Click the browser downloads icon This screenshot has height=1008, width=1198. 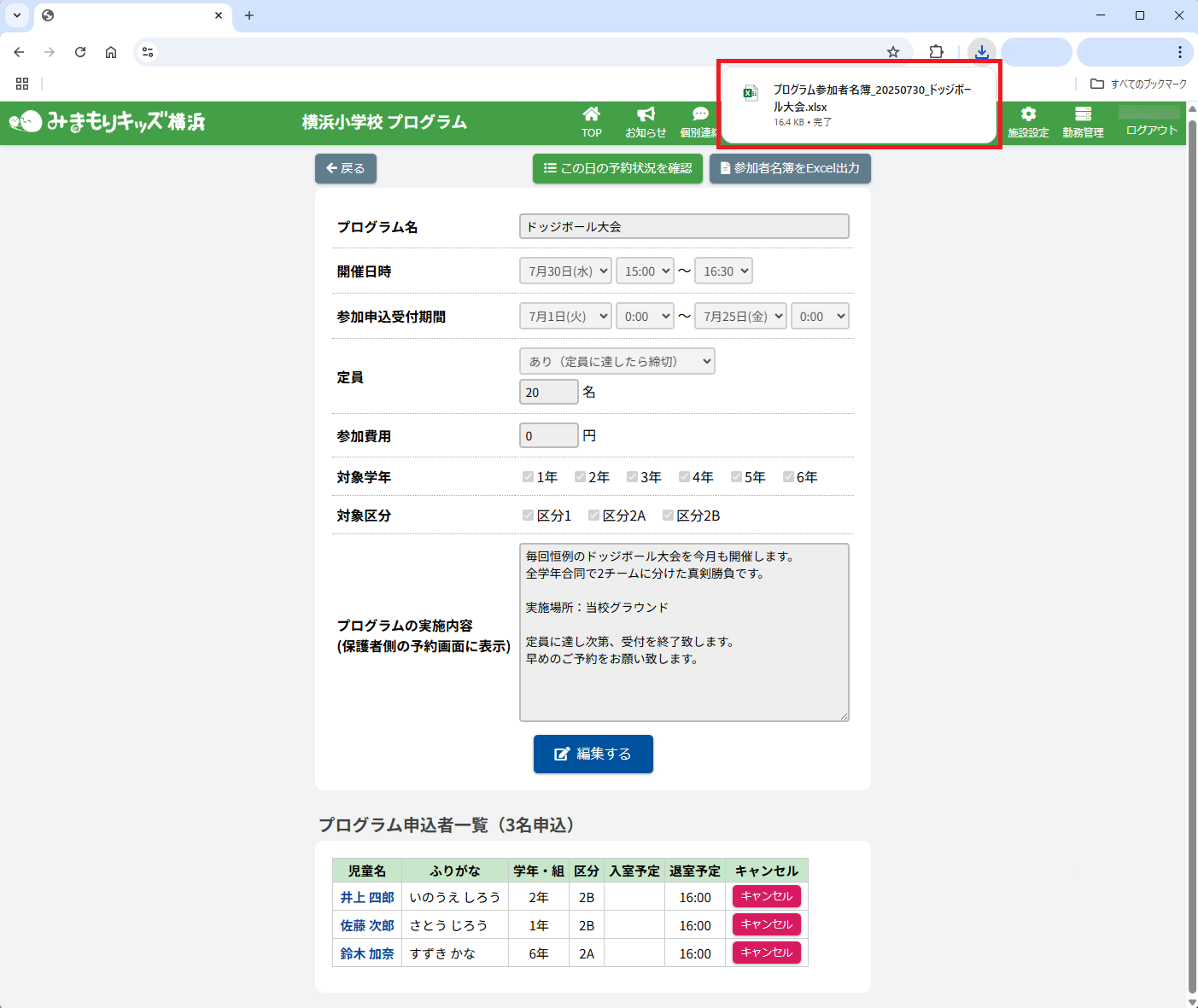pyautogui.click(x=982, y=52)
